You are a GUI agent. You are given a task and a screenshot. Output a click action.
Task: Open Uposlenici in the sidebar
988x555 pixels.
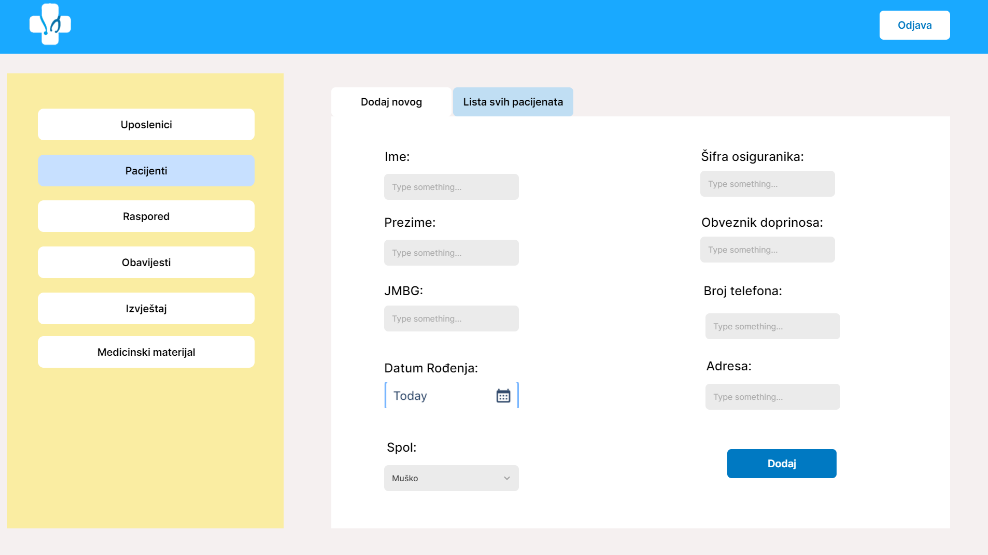146,125
